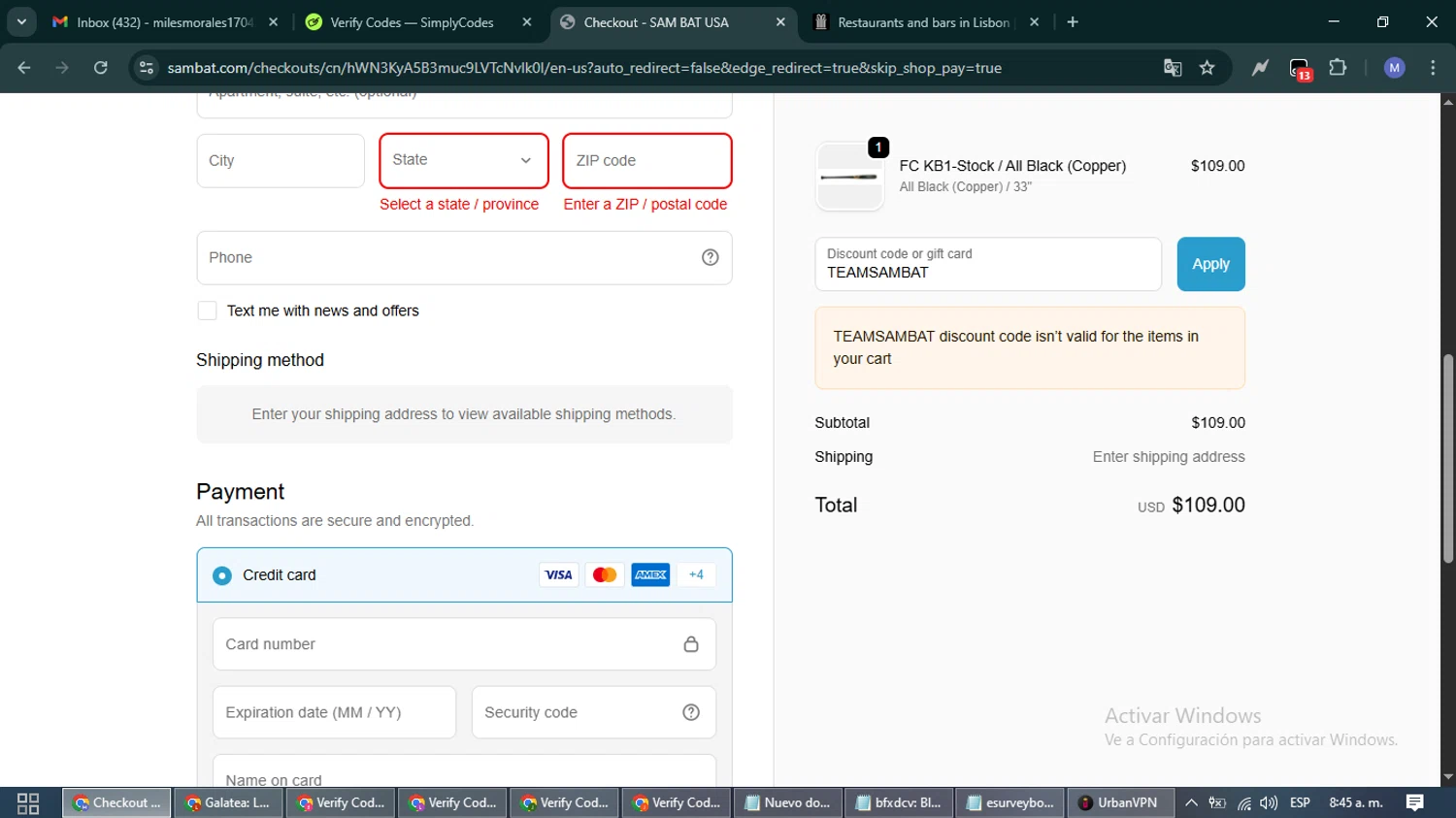Viewport: 1456px width, 818px height.
Task: Check Text me with news and offers
Action: tap(207, 311)
